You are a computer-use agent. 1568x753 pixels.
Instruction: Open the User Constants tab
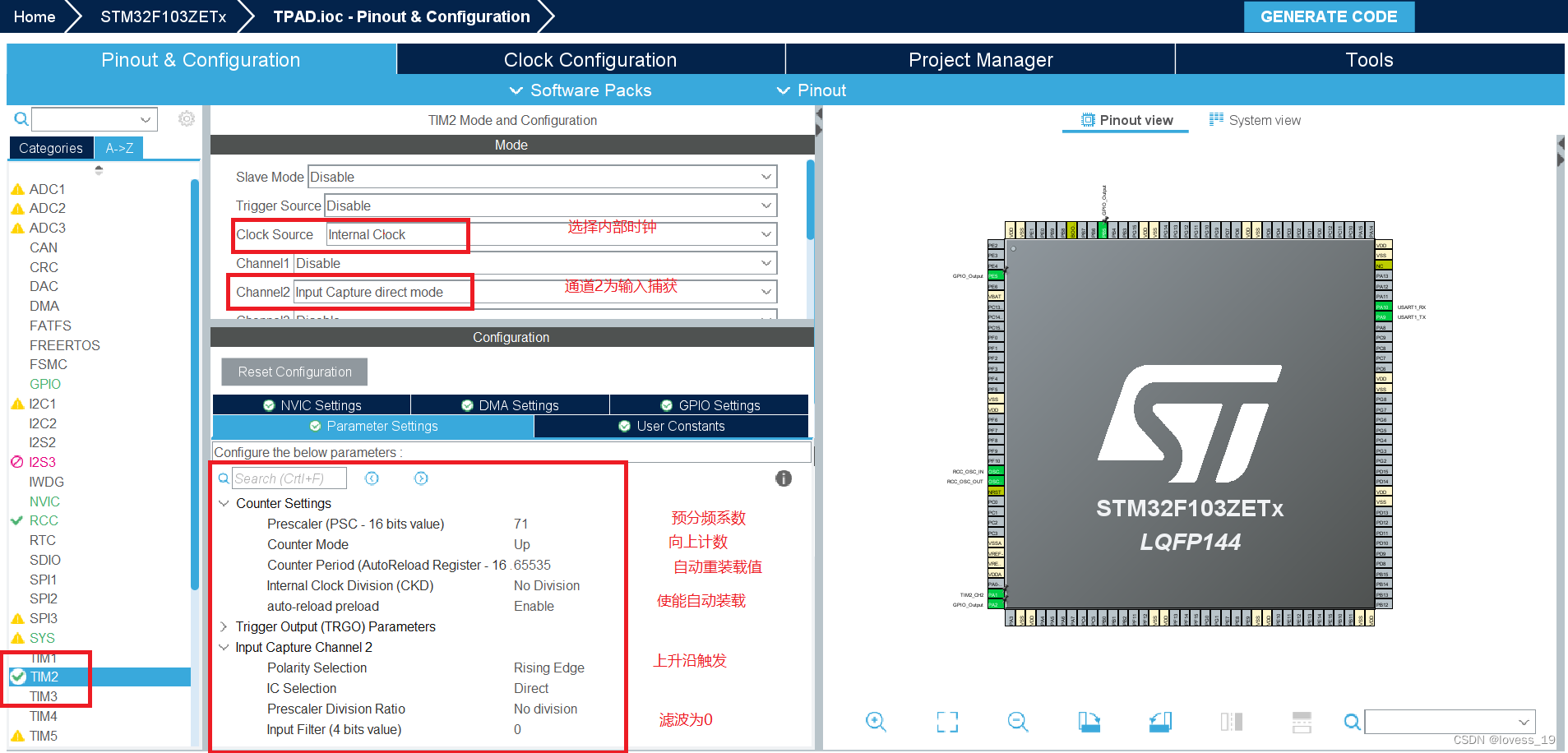pyautogui.click(x=671, y=426)
